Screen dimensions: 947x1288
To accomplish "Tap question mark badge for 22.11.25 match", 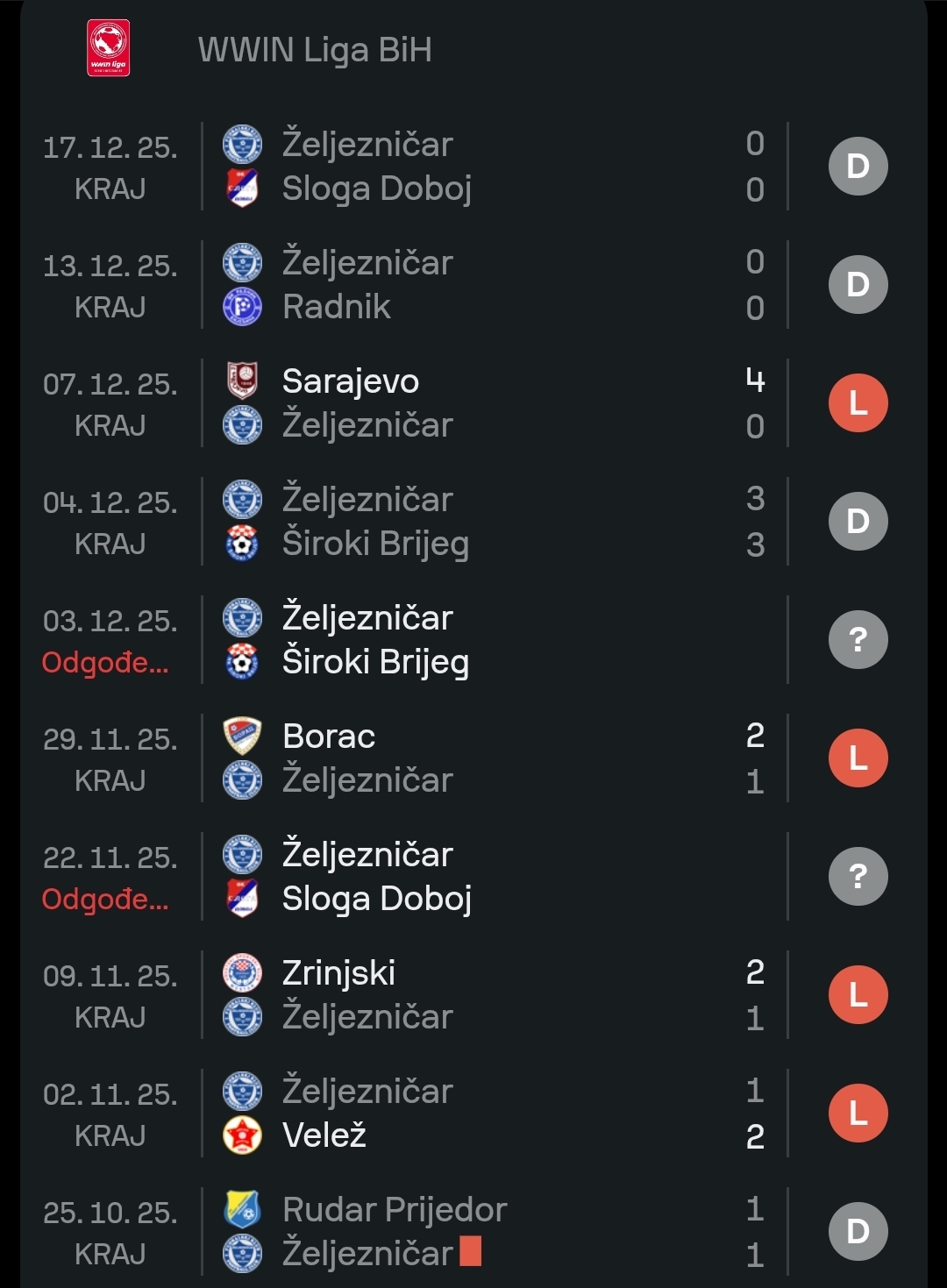I will 858,877.
